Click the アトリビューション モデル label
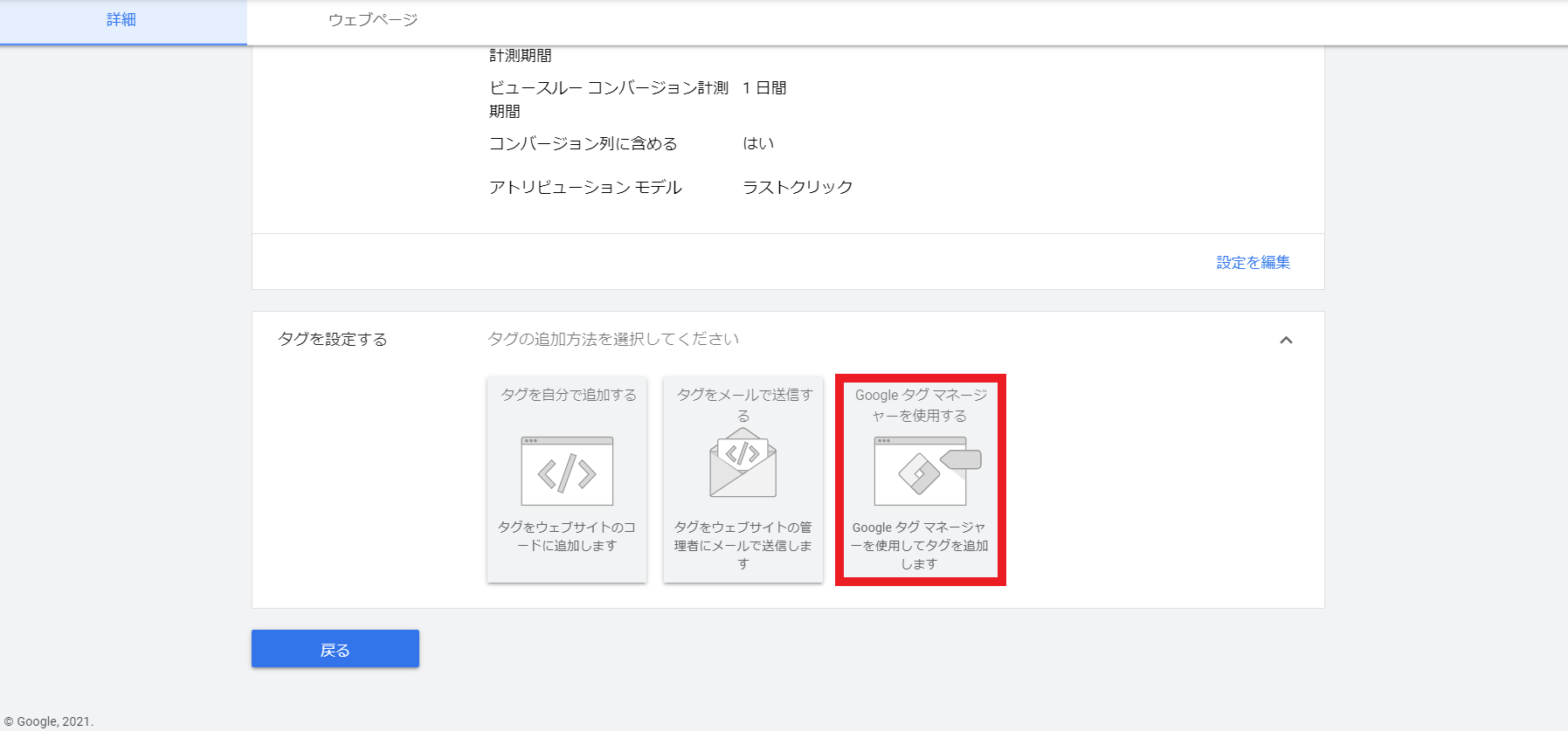Screen dimensions: 1568x731 (x=585, y=187)
